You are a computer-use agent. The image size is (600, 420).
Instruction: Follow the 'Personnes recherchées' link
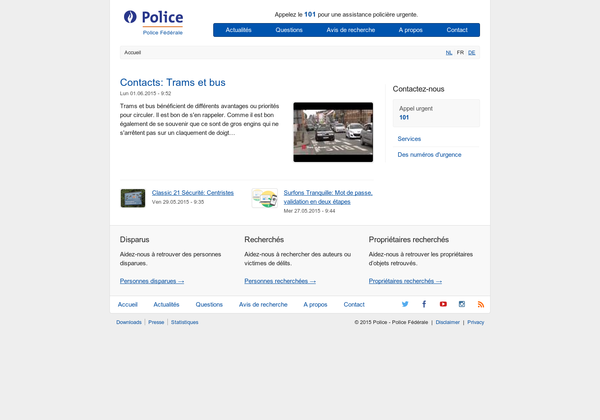click(x=280, y=281)
